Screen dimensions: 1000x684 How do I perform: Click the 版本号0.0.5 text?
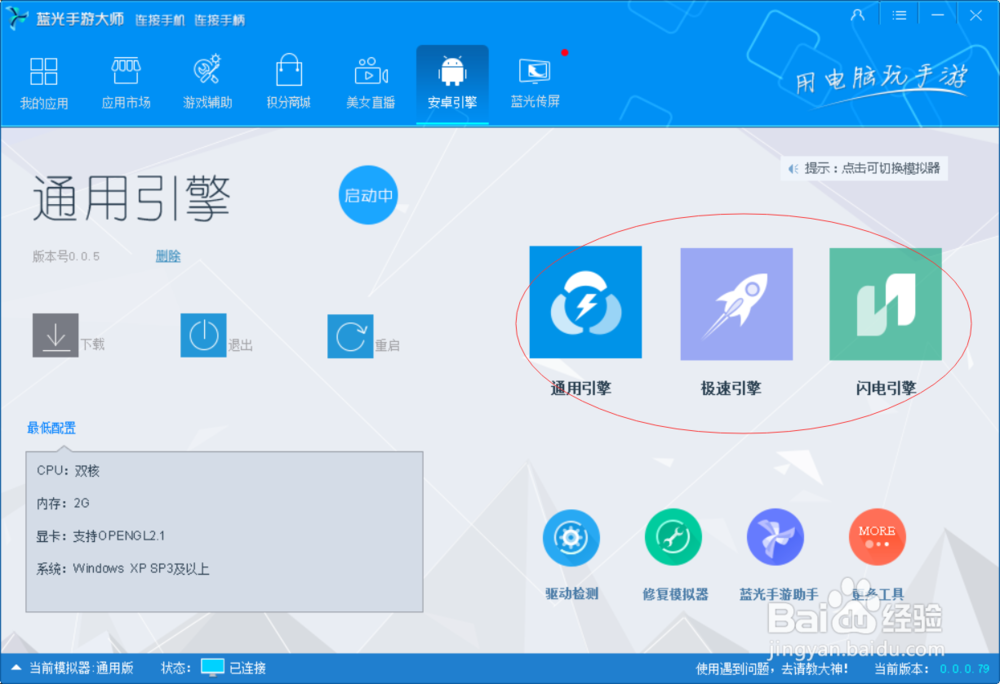coord(66,256)
